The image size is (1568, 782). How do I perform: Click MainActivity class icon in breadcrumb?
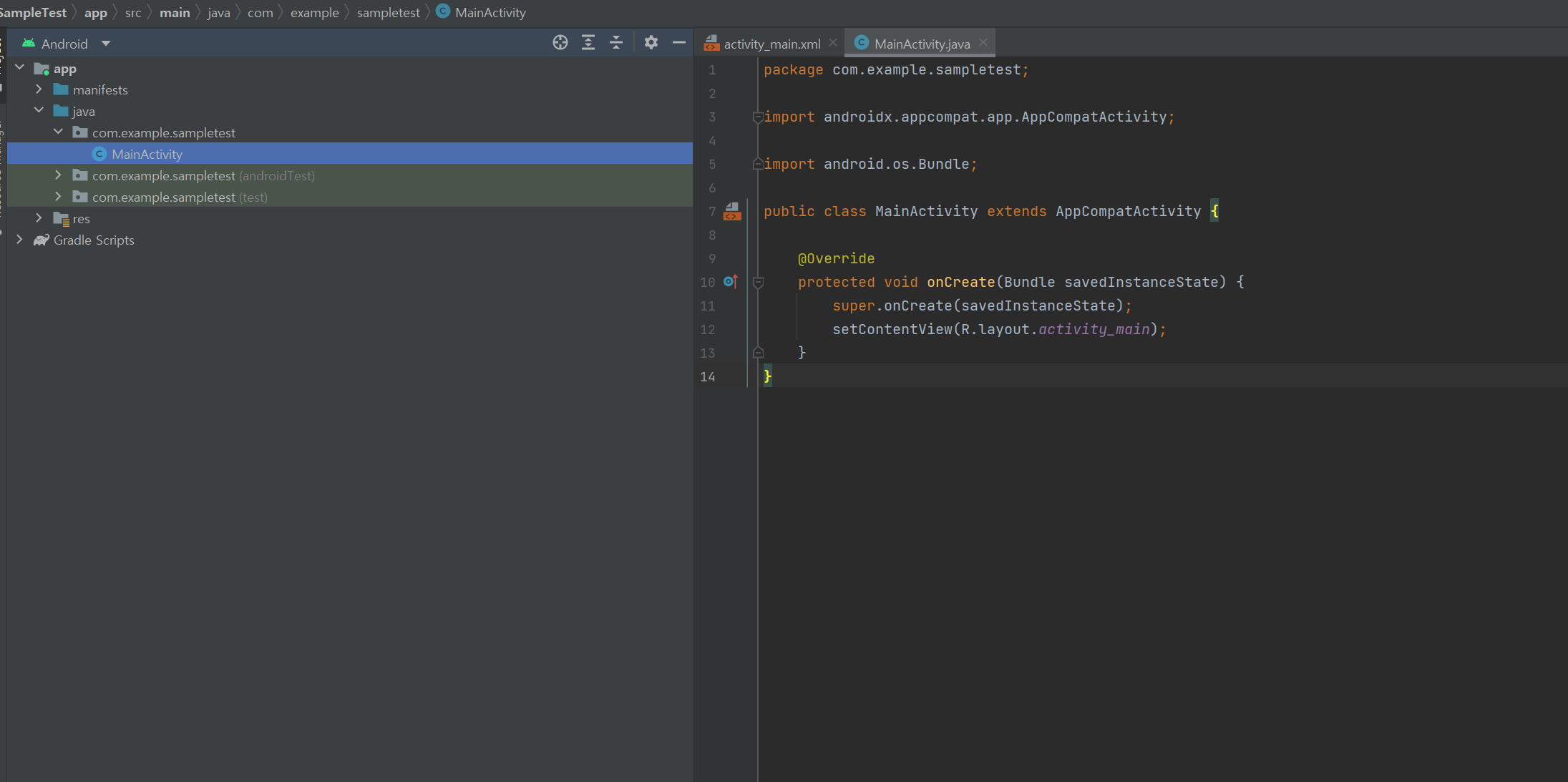[x=443, y=12]
